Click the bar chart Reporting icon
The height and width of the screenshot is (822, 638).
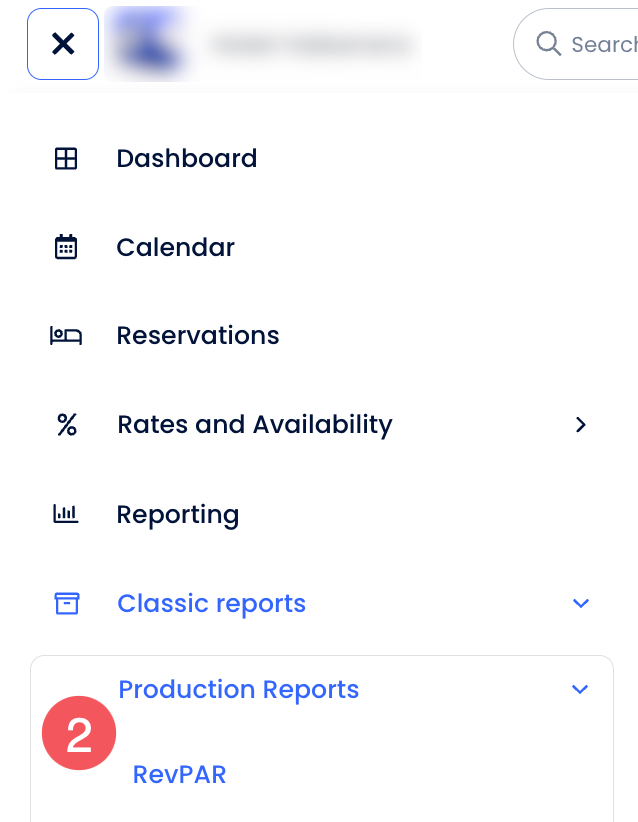66,514
